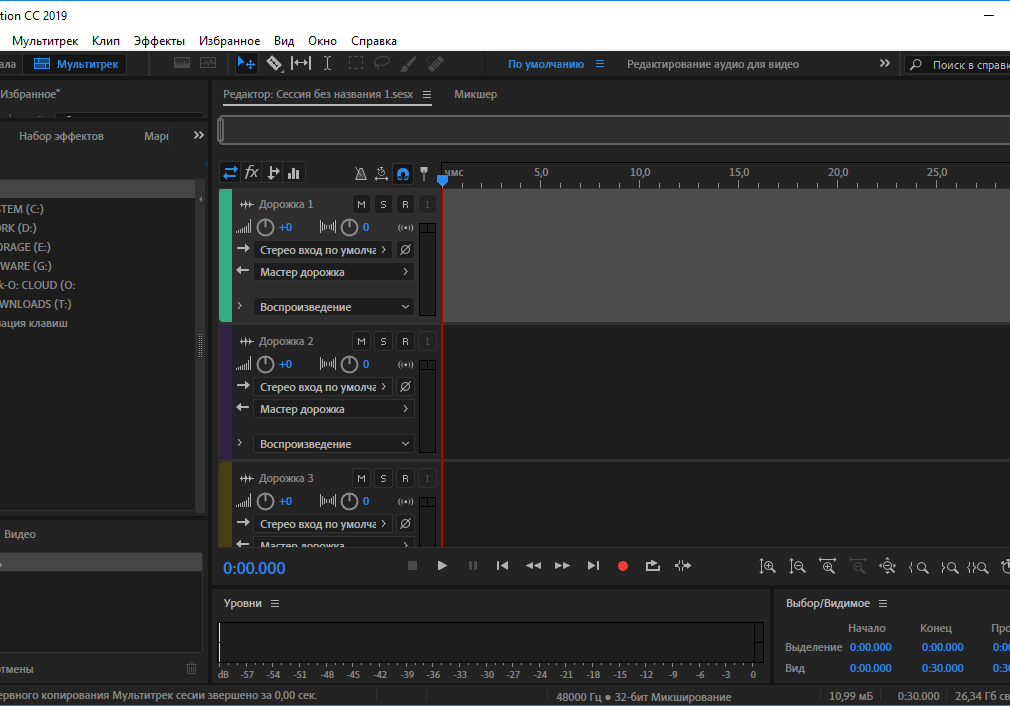
Task: Open the Справка menu
Action: click(374, 41)
